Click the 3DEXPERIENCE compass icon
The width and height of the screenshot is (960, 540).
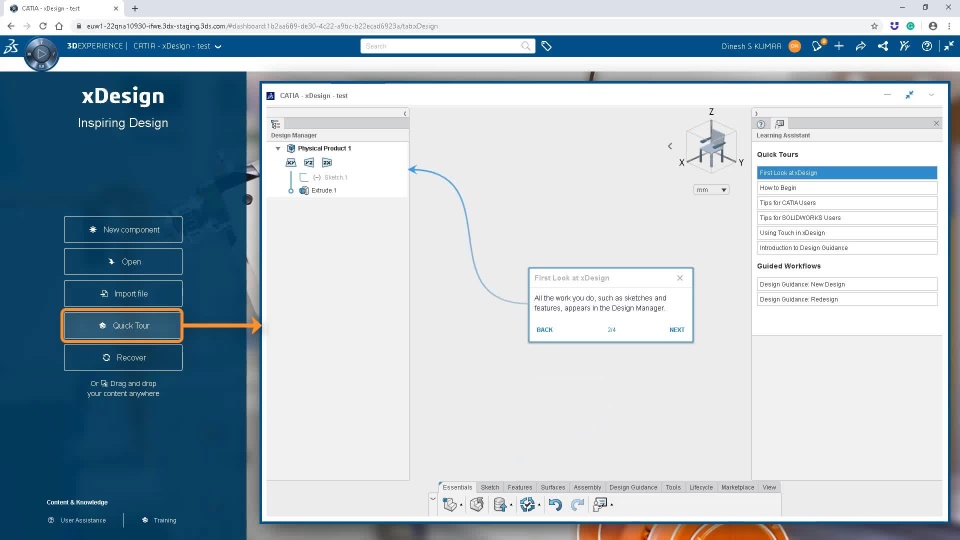[41, 54]
